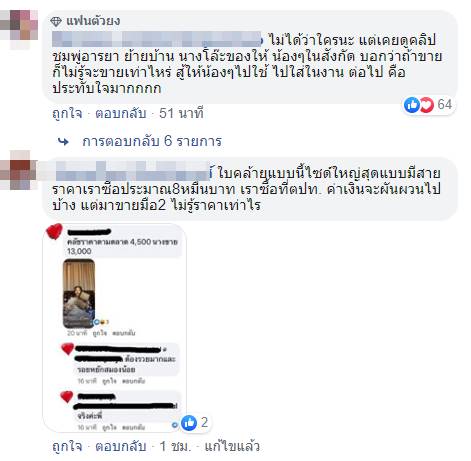Open the 1 ชม. timestamp link

[x=175, y=446]
